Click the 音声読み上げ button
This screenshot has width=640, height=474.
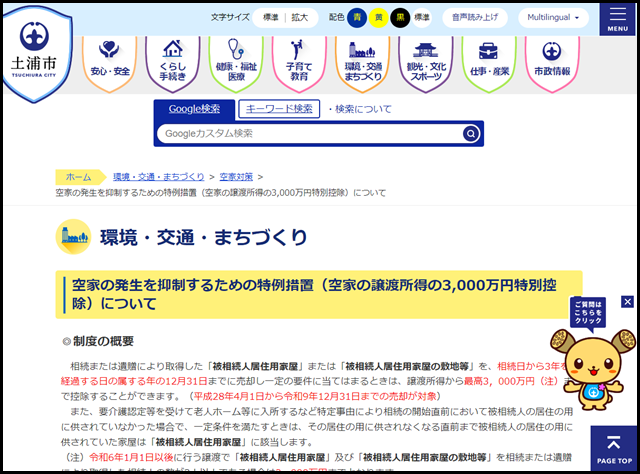[475, 18]
